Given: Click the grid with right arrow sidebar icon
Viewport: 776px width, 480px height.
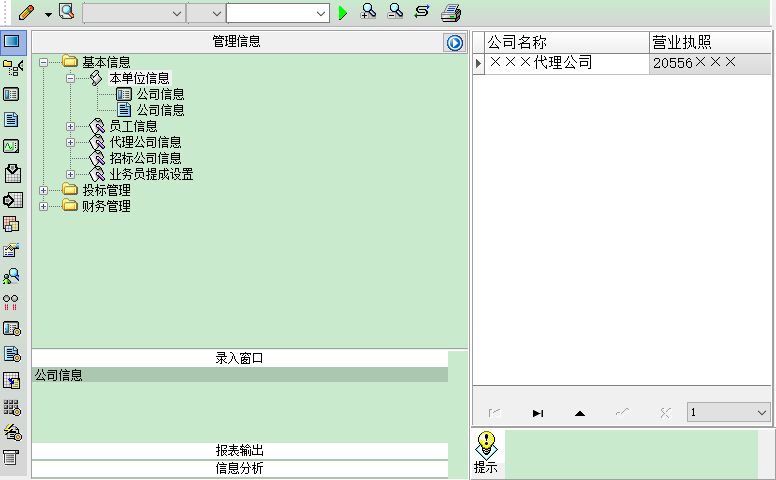Looking at the screenshot, I should [12, 200].
